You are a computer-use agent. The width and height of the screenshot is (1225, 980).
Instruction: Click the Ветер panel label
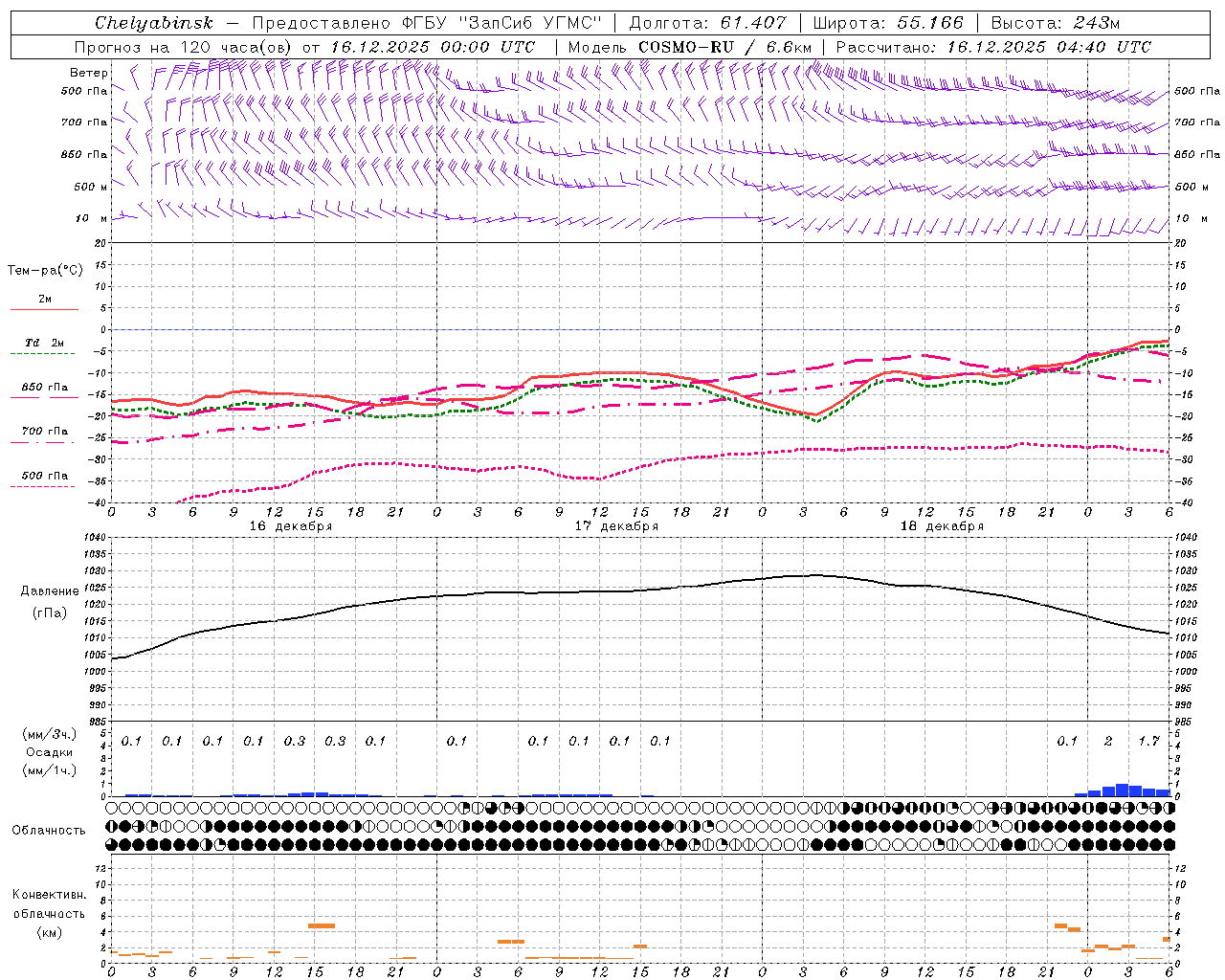(88, 73)
